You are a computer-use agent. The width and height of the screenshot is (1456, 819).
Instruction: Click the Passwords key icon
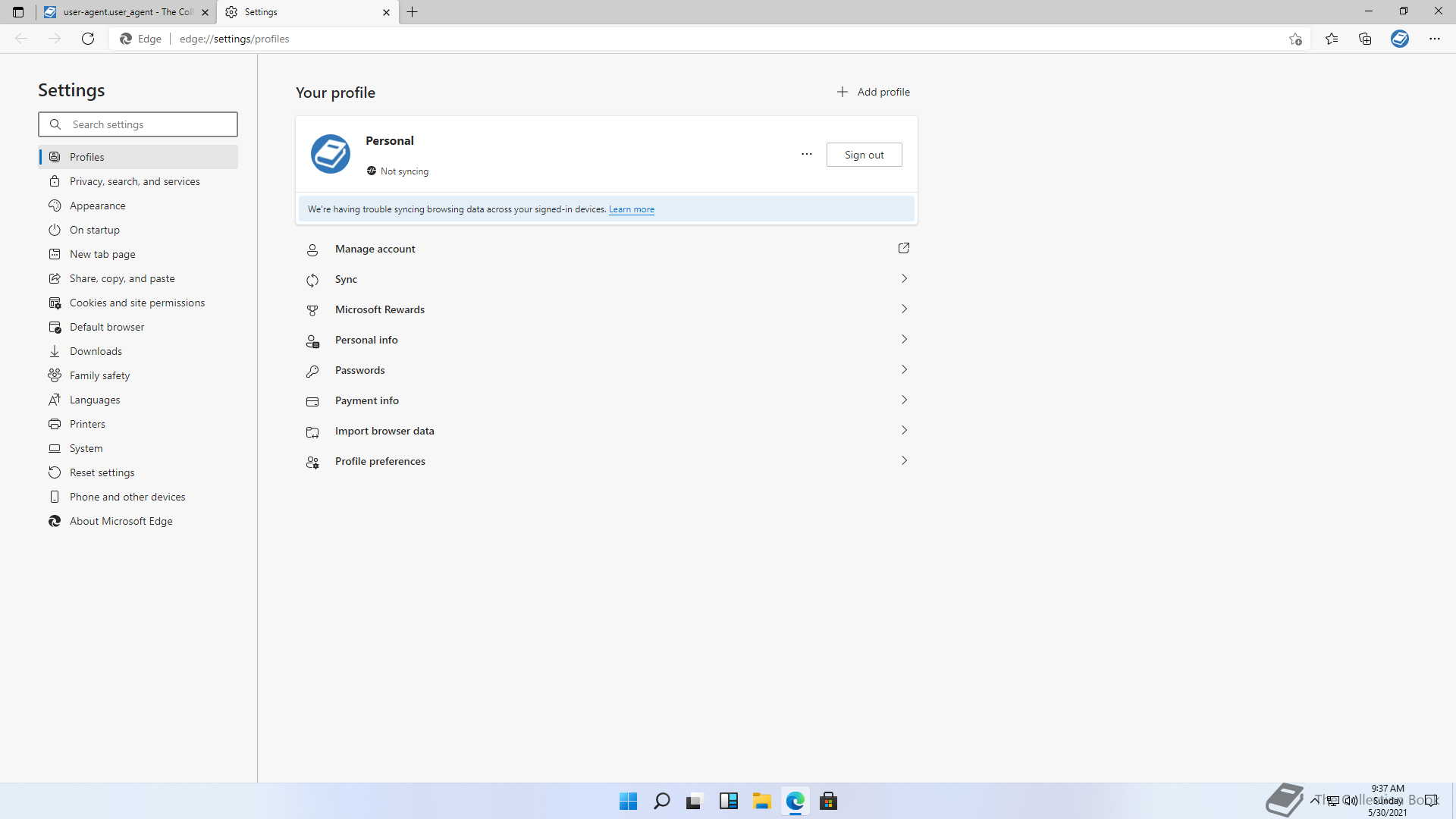pyautogui.click(x=312, y=371)
